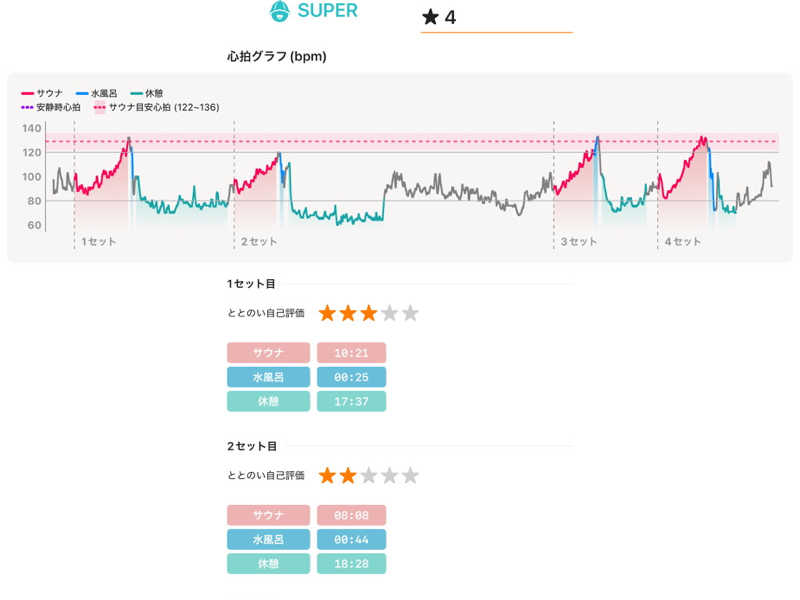Click the 18:28 rest time in set 2

coord(351,564)
